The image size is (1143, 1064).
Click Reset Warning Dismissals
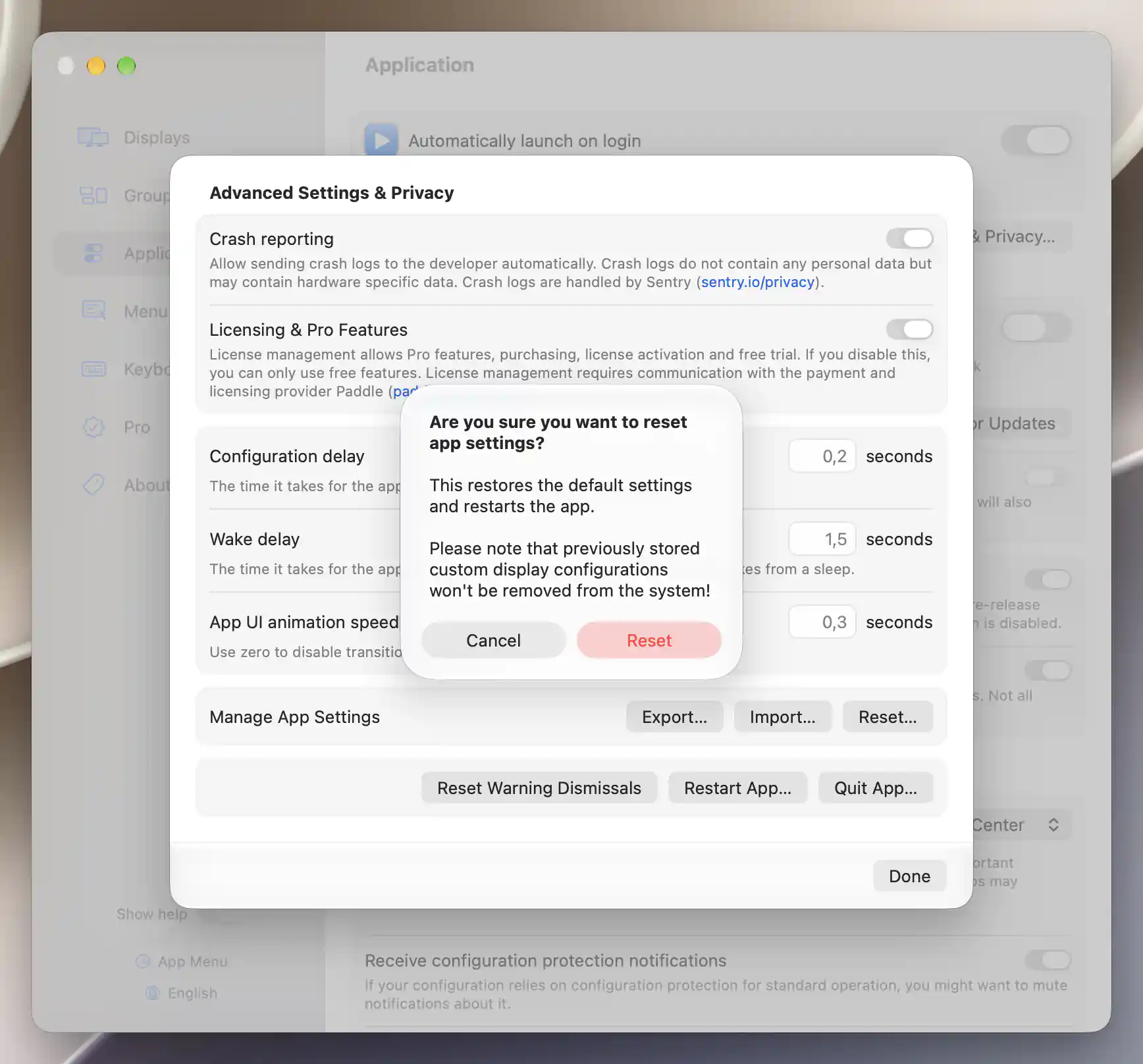pos(539,787)
